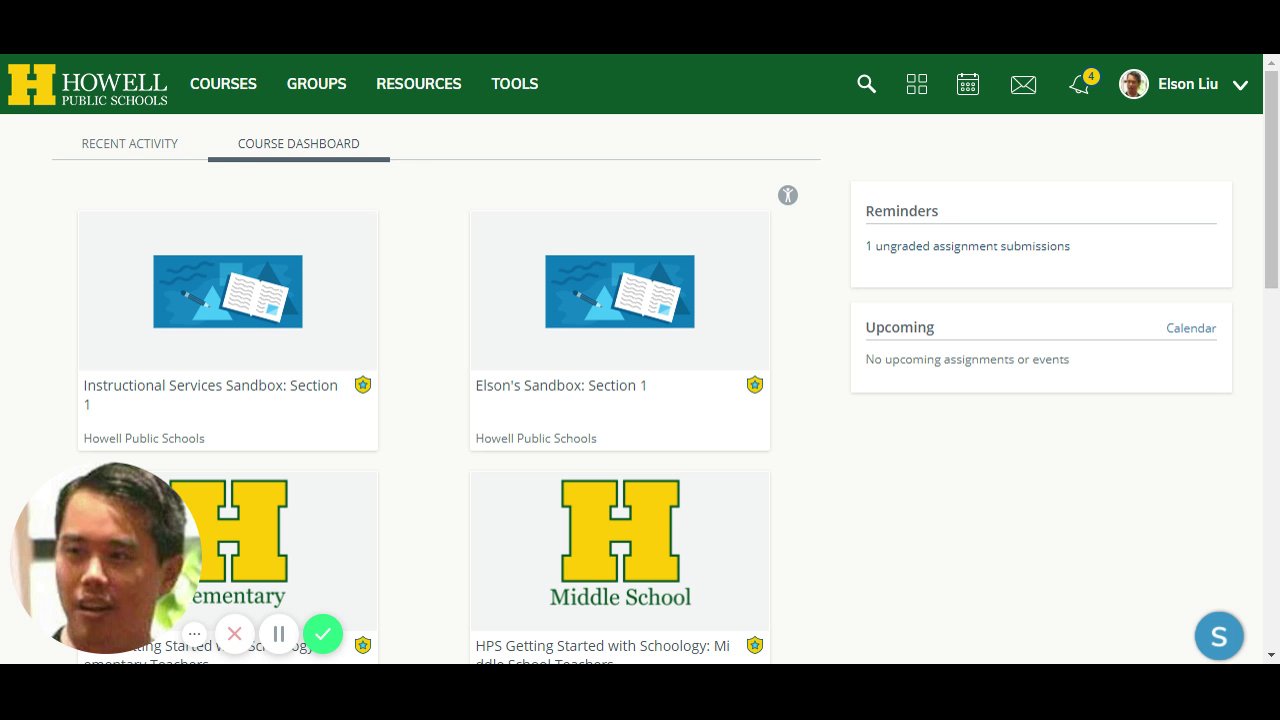Click badge icon on Middle School Teachers card
Screen dimensions: 1280x720
click(755, 646)
